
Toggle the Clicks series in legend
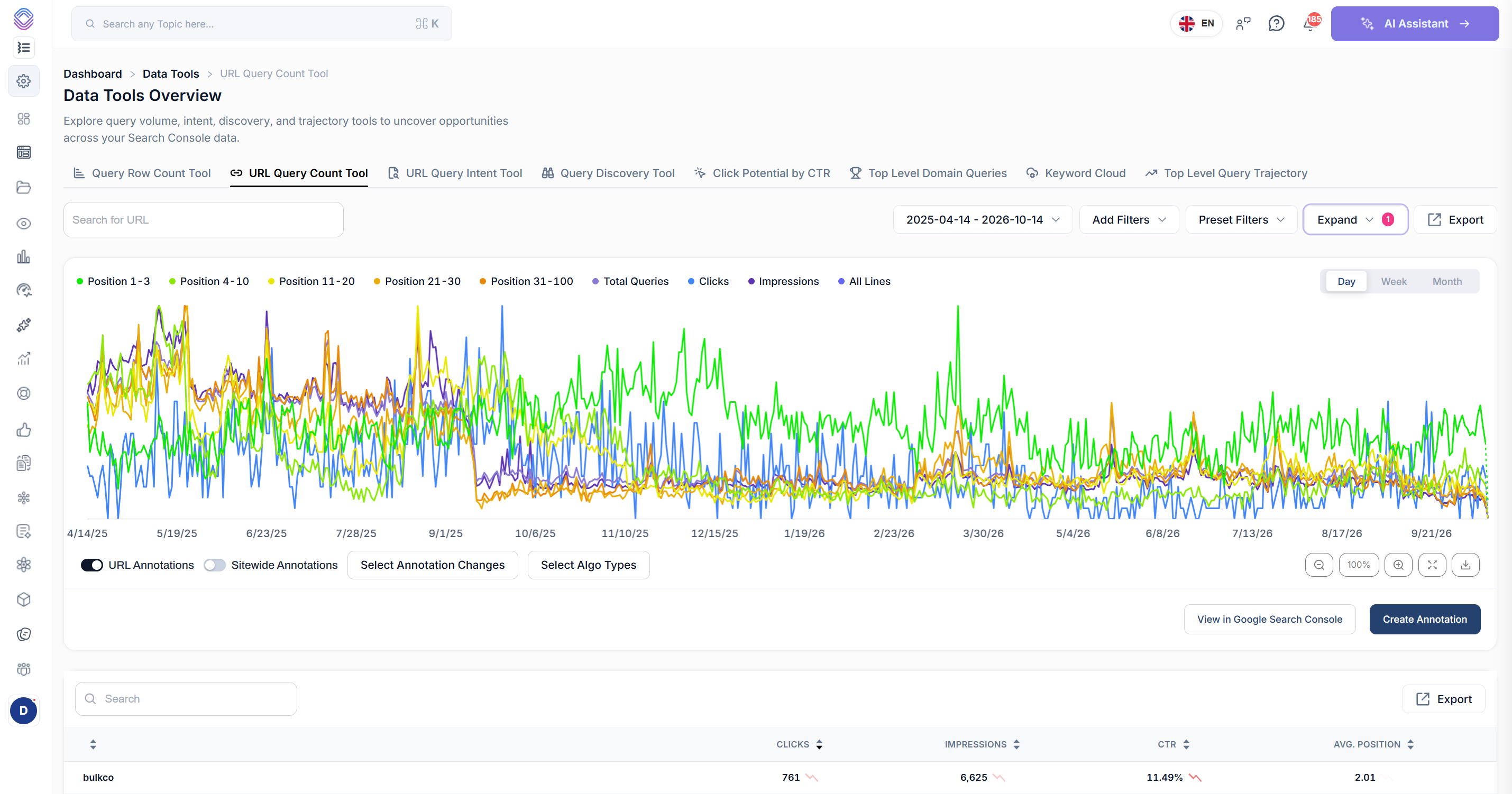[709, 281]
